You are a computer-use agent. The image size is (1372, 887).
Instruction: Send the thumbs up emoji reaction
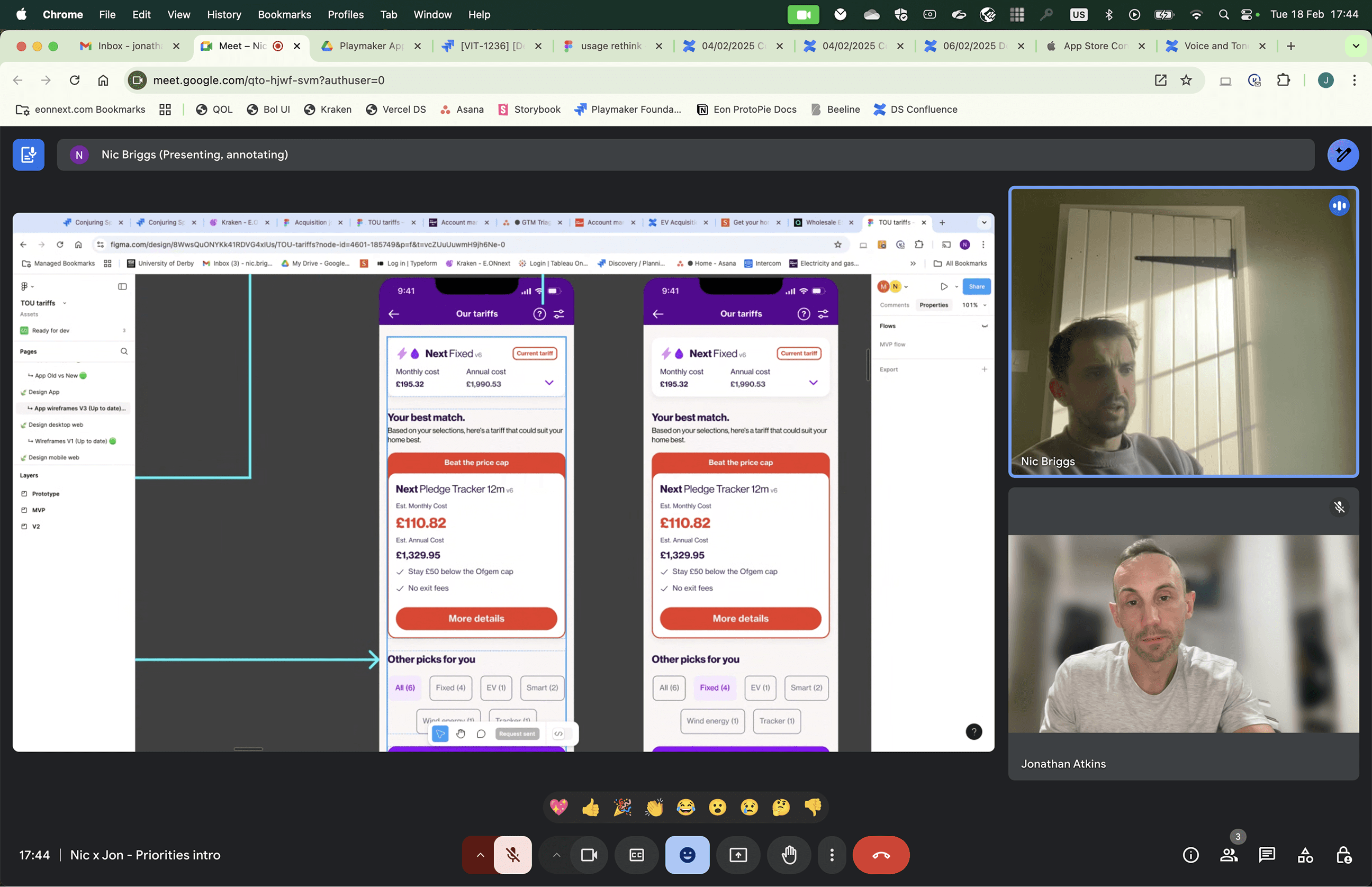click(590, 808)
